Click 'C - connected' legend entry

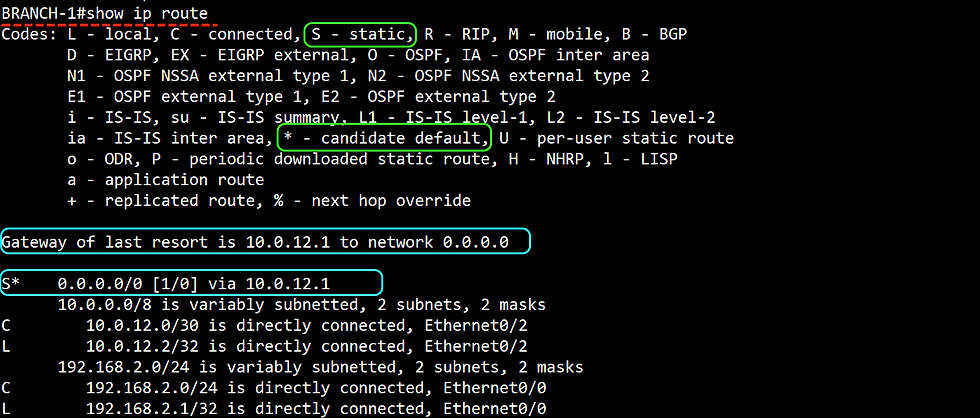click(231, 34)
